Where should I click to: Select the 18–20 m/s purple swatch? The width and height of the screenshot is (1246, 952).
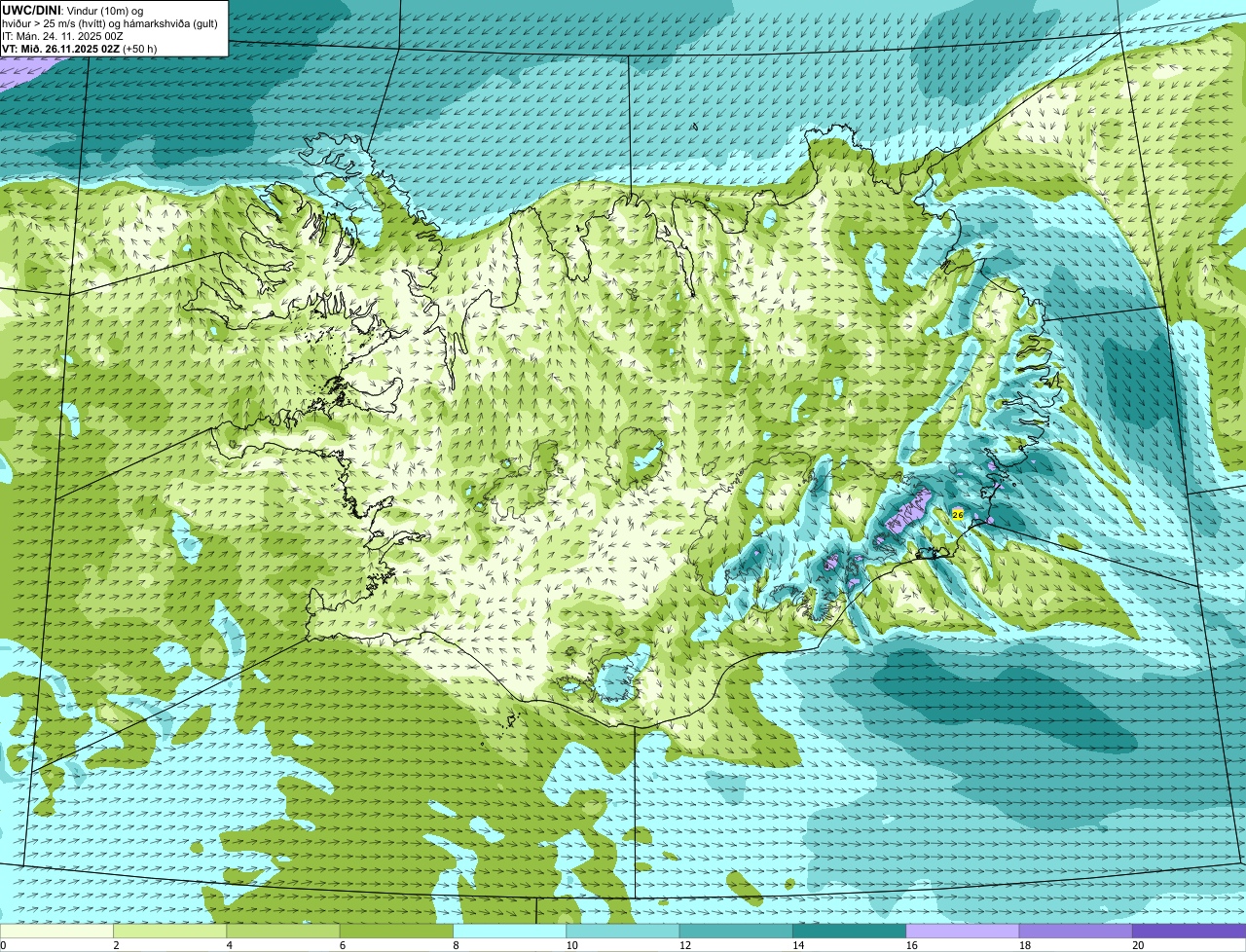coord(1076,931)
